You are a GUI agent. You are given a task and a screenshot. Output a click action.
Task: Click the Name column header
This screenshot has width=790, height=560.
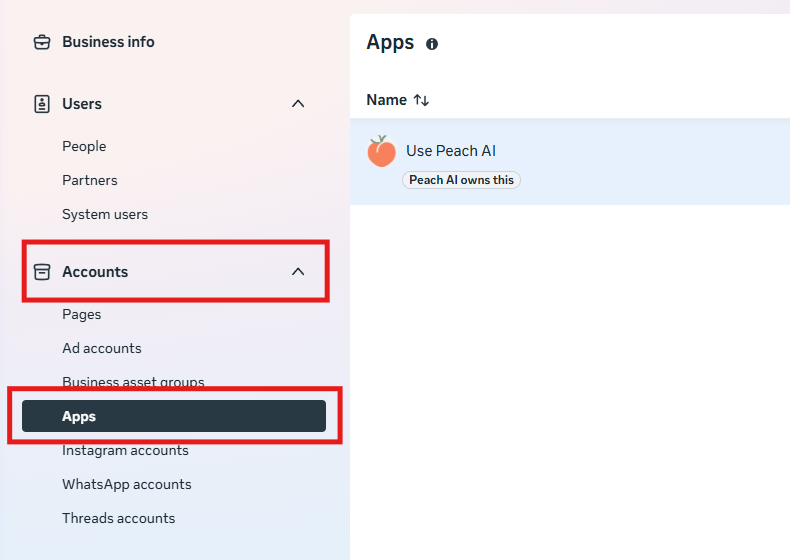(x=386, y=100)
